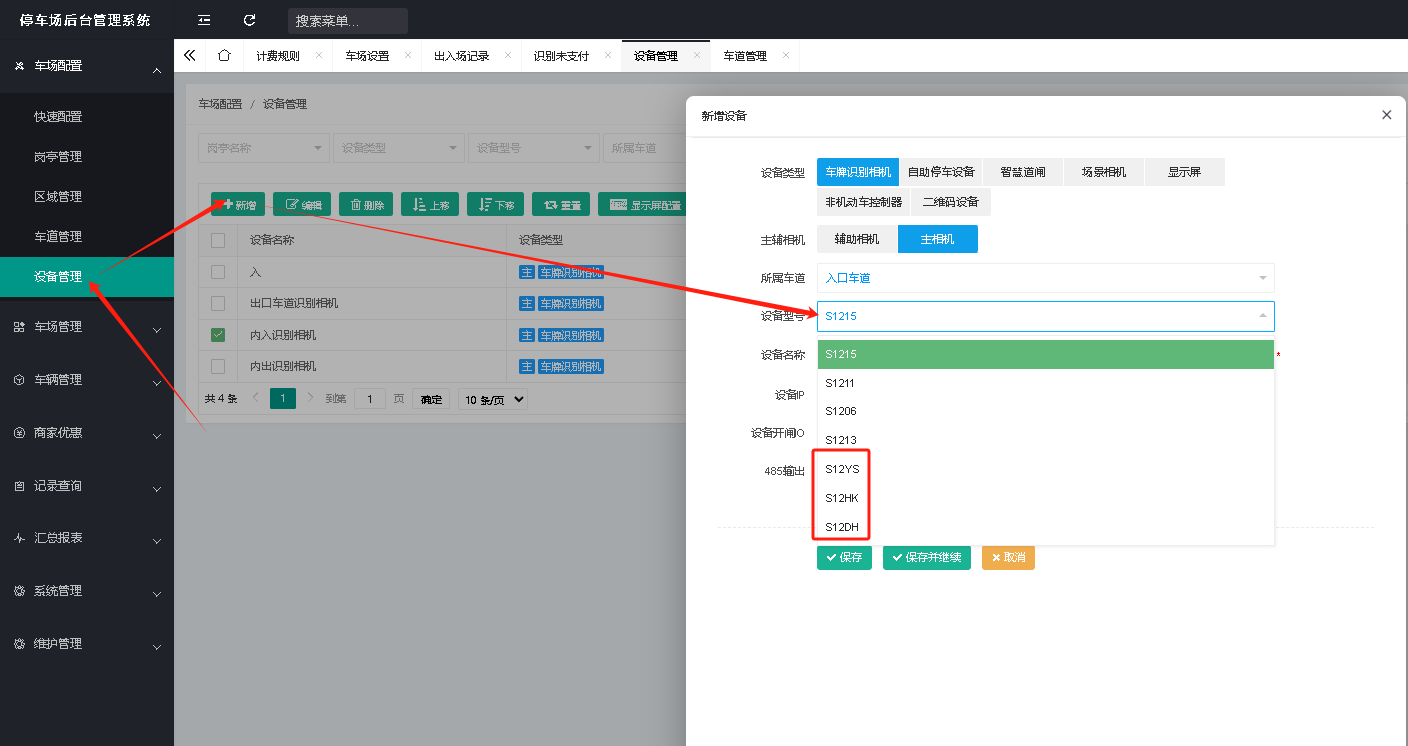Close the 计费规则 tab with its x
This screenshot has width=1408, height=746.
(x=319, y=56)
